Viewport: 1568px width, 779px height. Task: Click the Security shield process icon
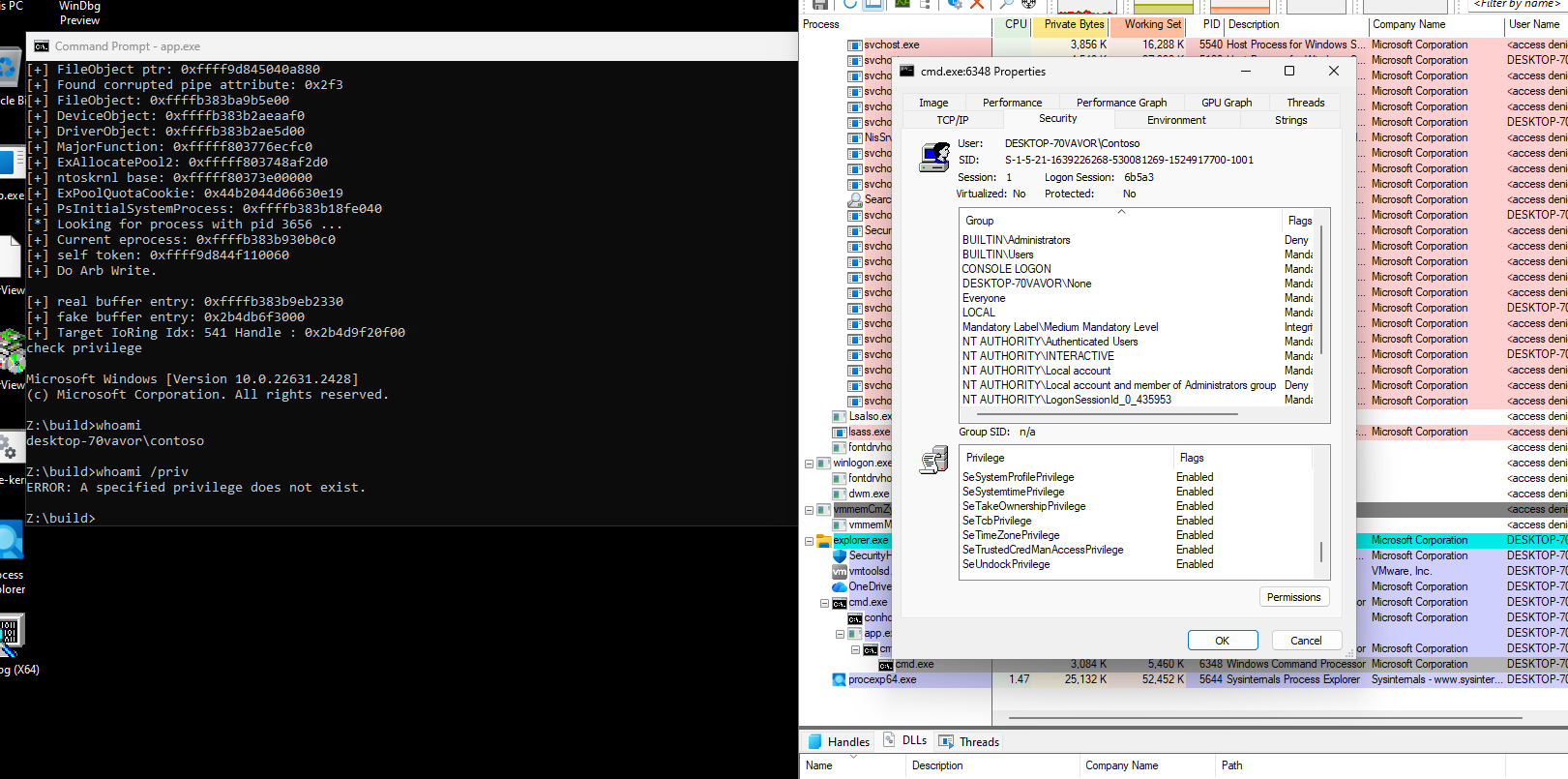click(840, 555)
